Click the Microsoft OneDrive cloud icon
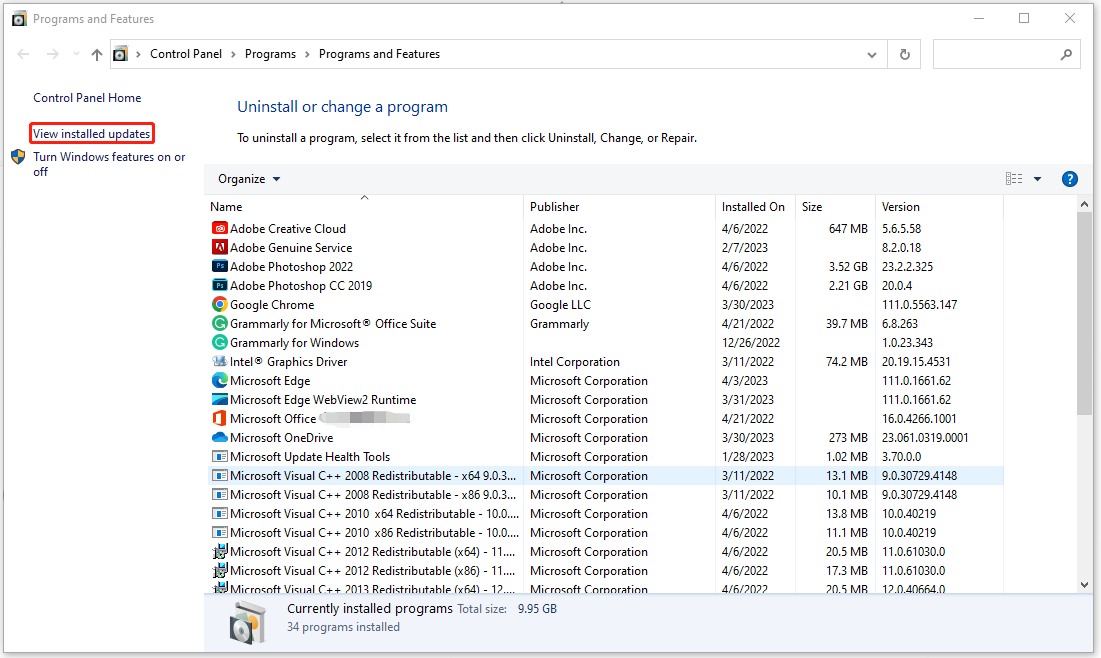This screenshot has height=658, width=1101. (x=220, y=438)
